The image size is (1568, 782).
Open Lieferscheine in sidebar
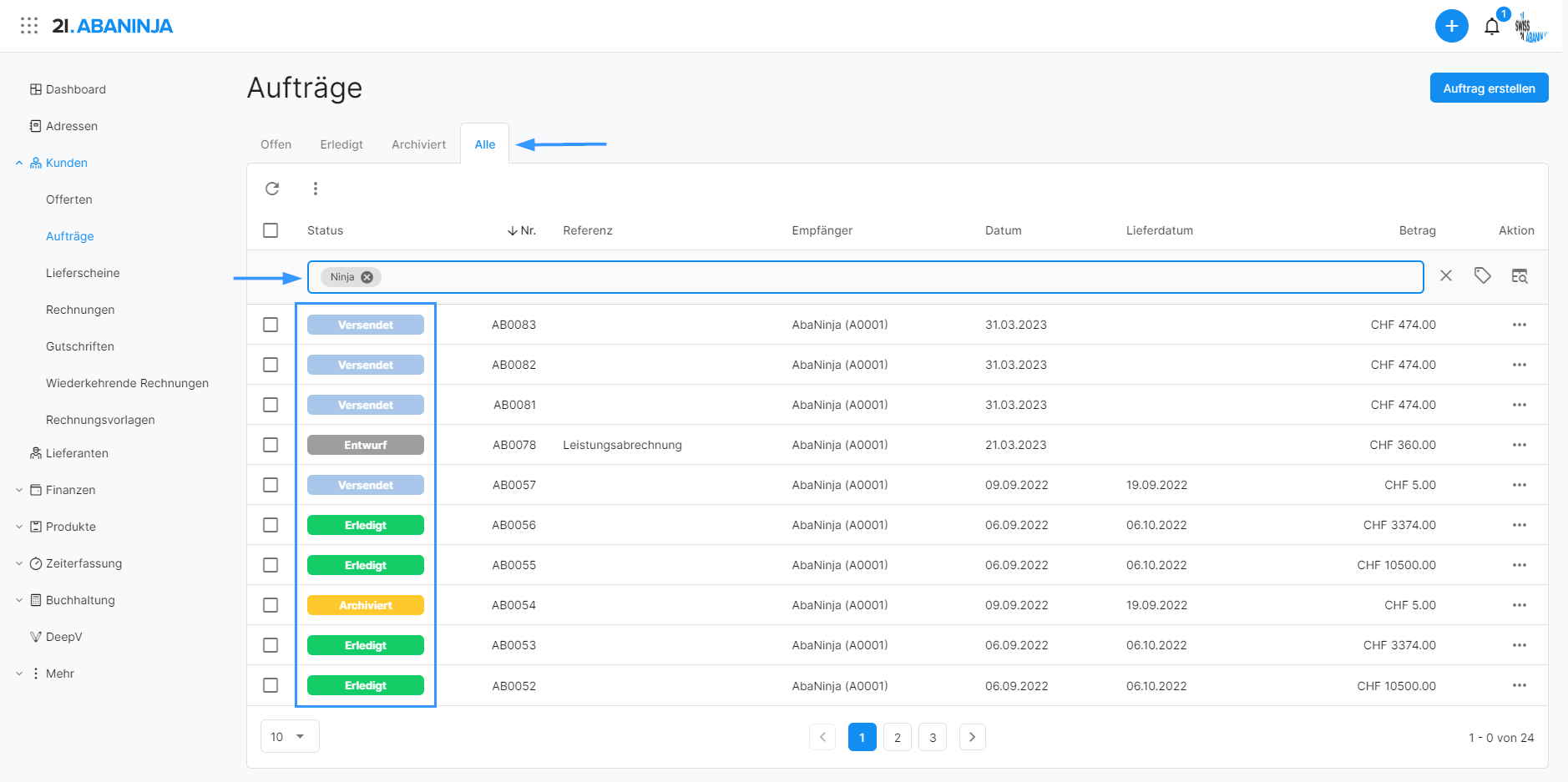(83, 273)
